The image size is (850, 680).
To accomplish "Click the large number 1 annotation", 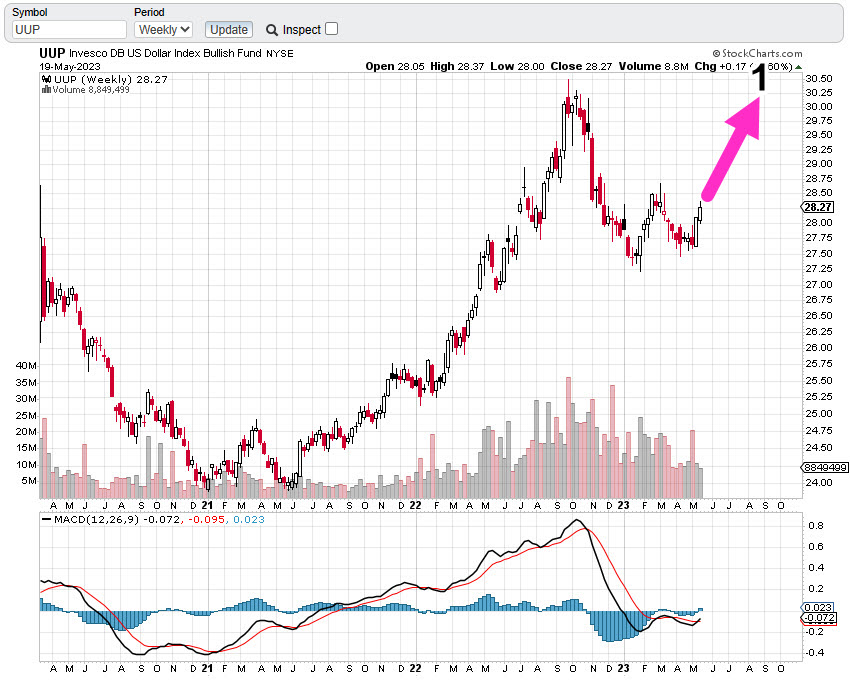I will (760, 79).
